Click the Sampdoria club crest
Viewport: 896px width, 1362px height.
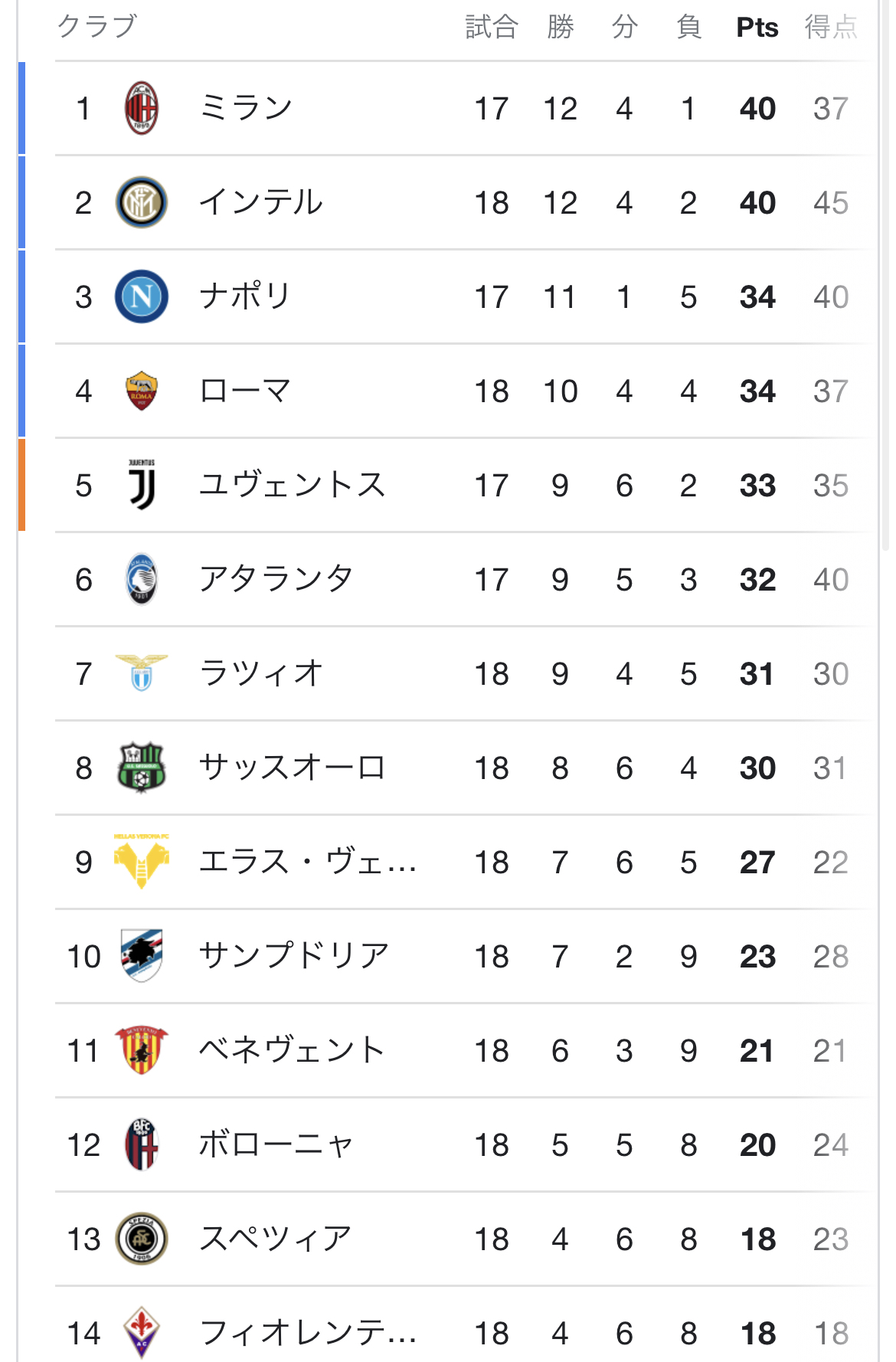click(x=142, y=955)
